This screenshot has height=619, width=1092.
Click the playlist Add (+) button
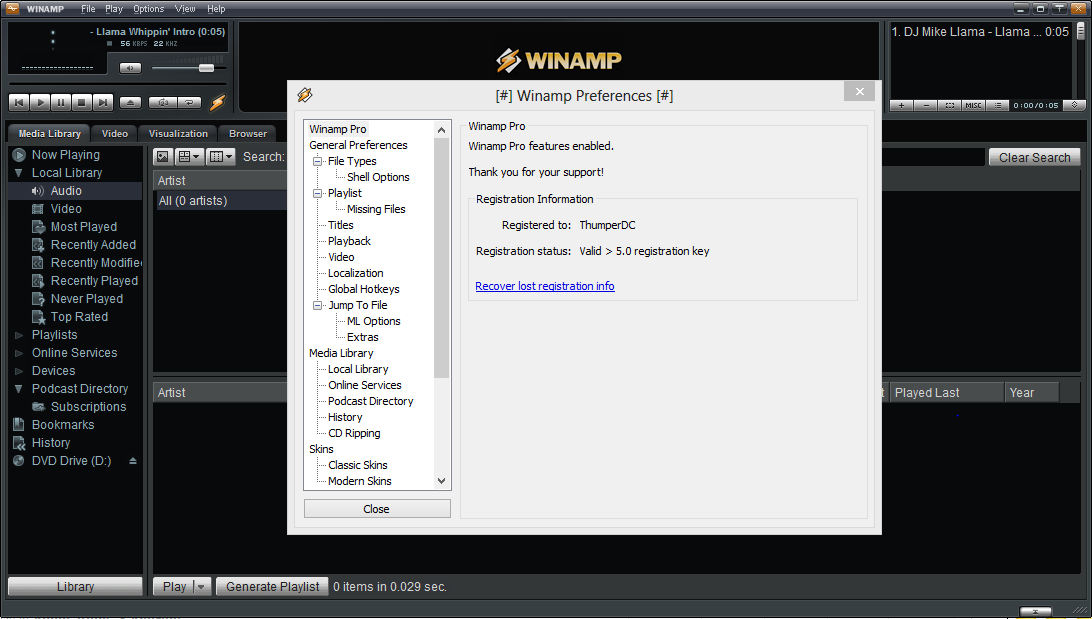coord(901,105)
